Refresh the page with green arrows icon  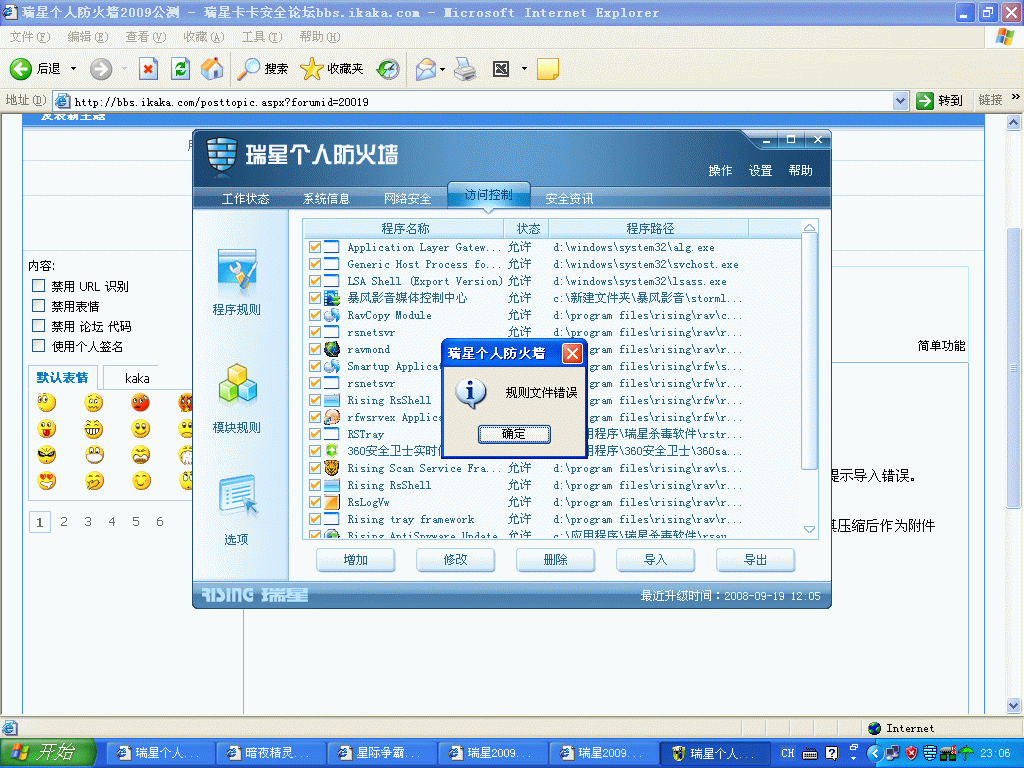[x=180, y=69]
